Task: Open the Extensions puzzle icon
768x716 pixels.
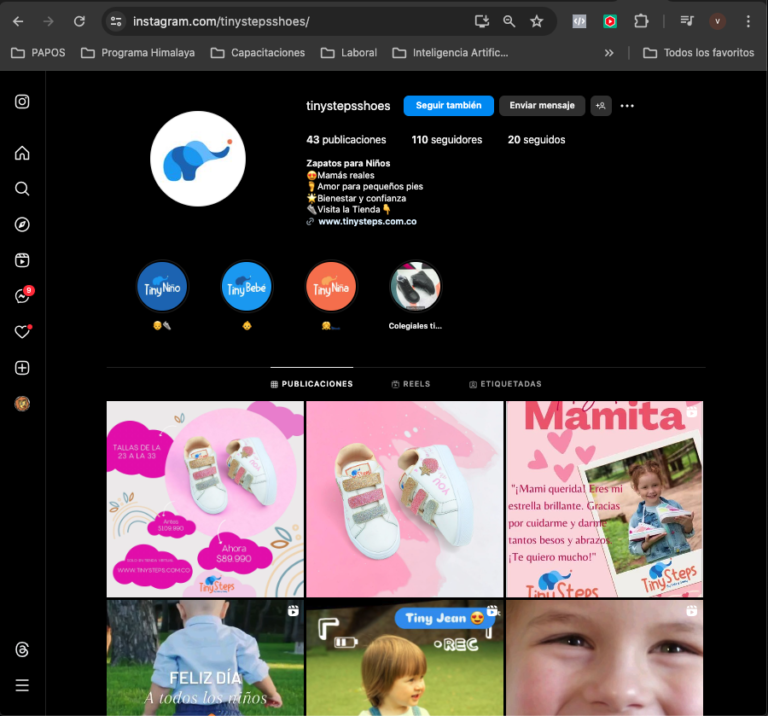Action: [641, 21]
